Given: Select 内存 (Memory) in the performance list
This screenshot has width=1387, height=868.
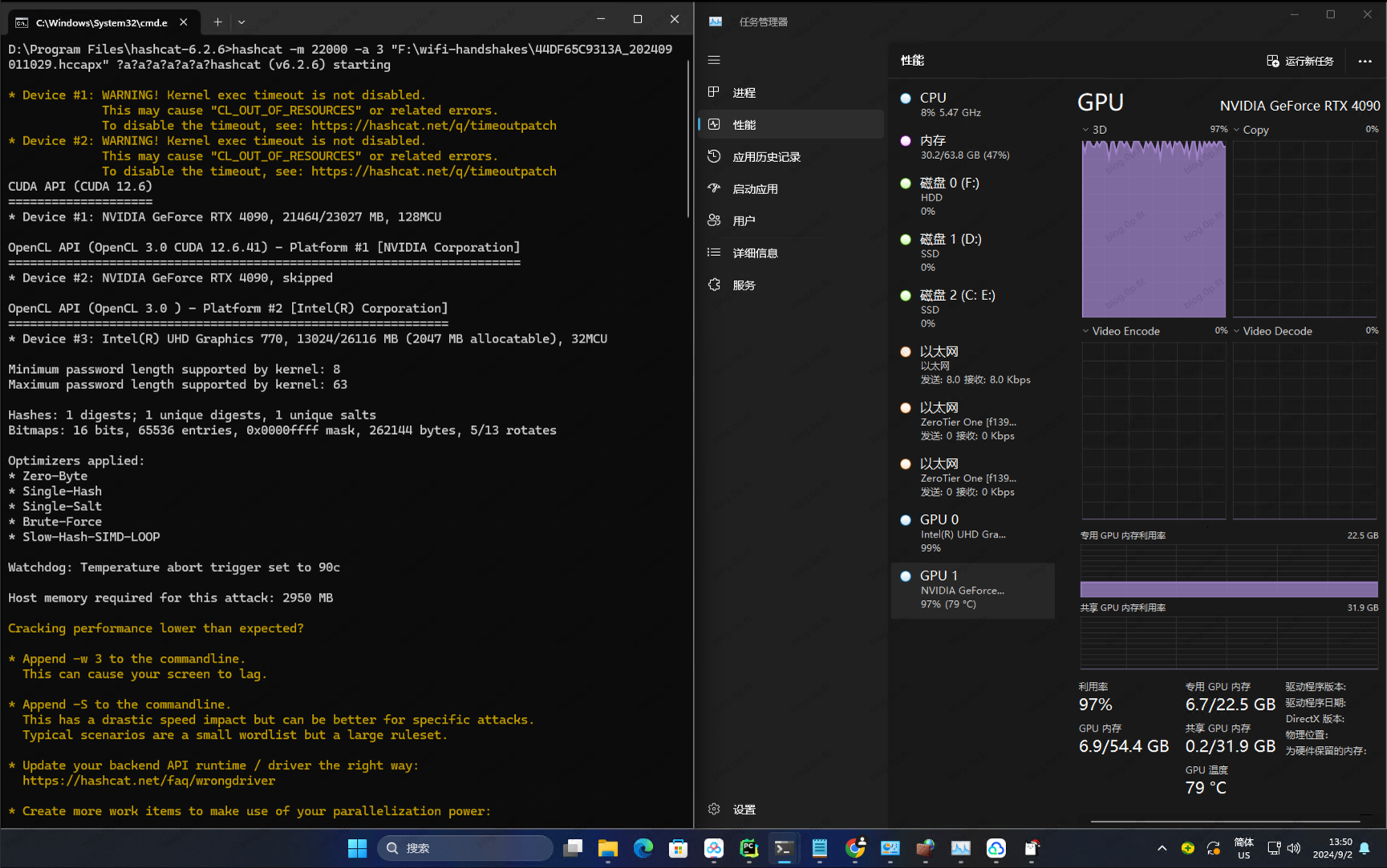Looking at the screenshot, I should click(972, 147).
